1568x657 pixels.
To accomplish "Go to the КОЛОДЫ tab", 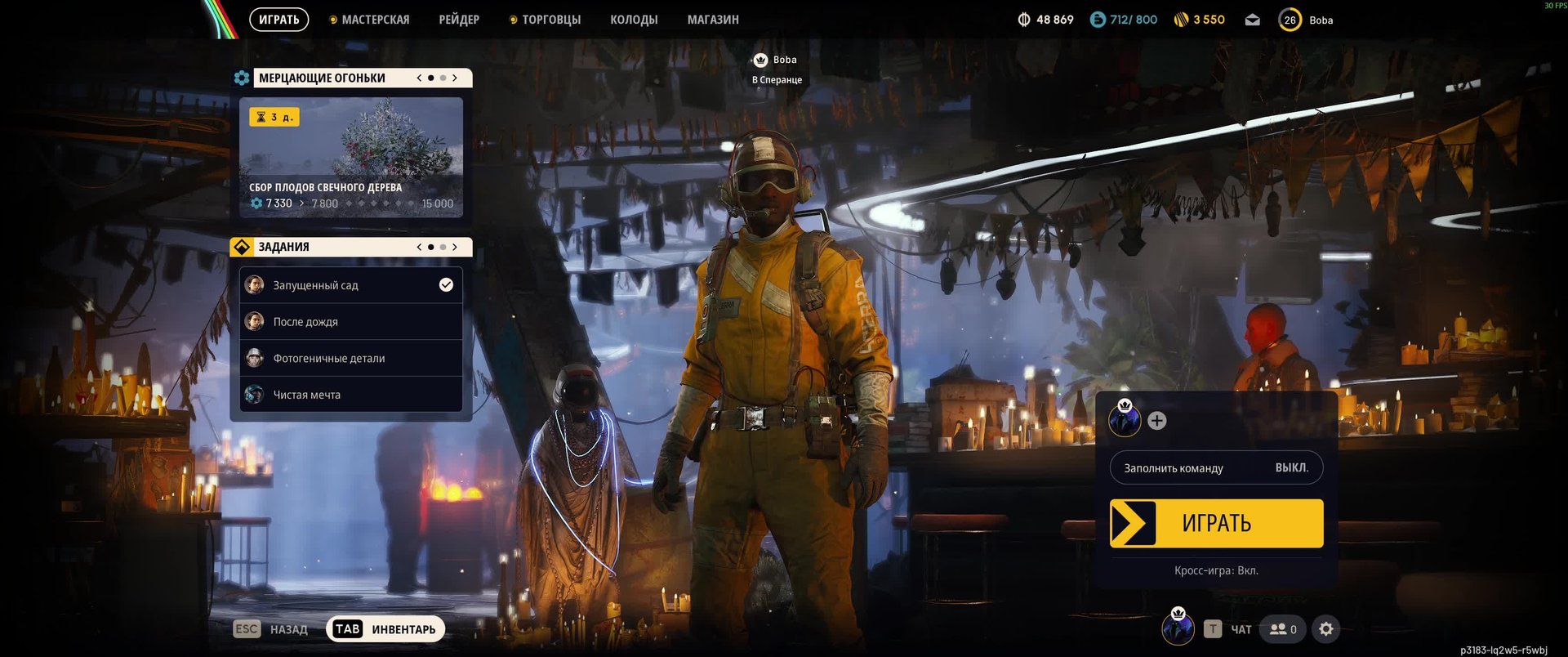I will coord(634,20).
